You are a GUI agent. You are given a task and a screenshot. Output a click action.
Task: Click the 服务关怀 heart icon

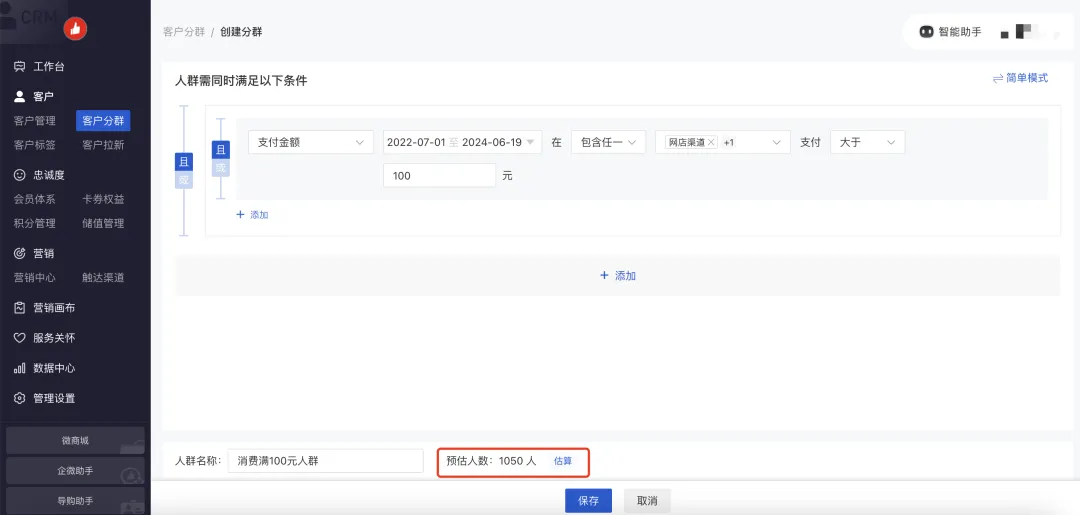(x=19, y=338)
